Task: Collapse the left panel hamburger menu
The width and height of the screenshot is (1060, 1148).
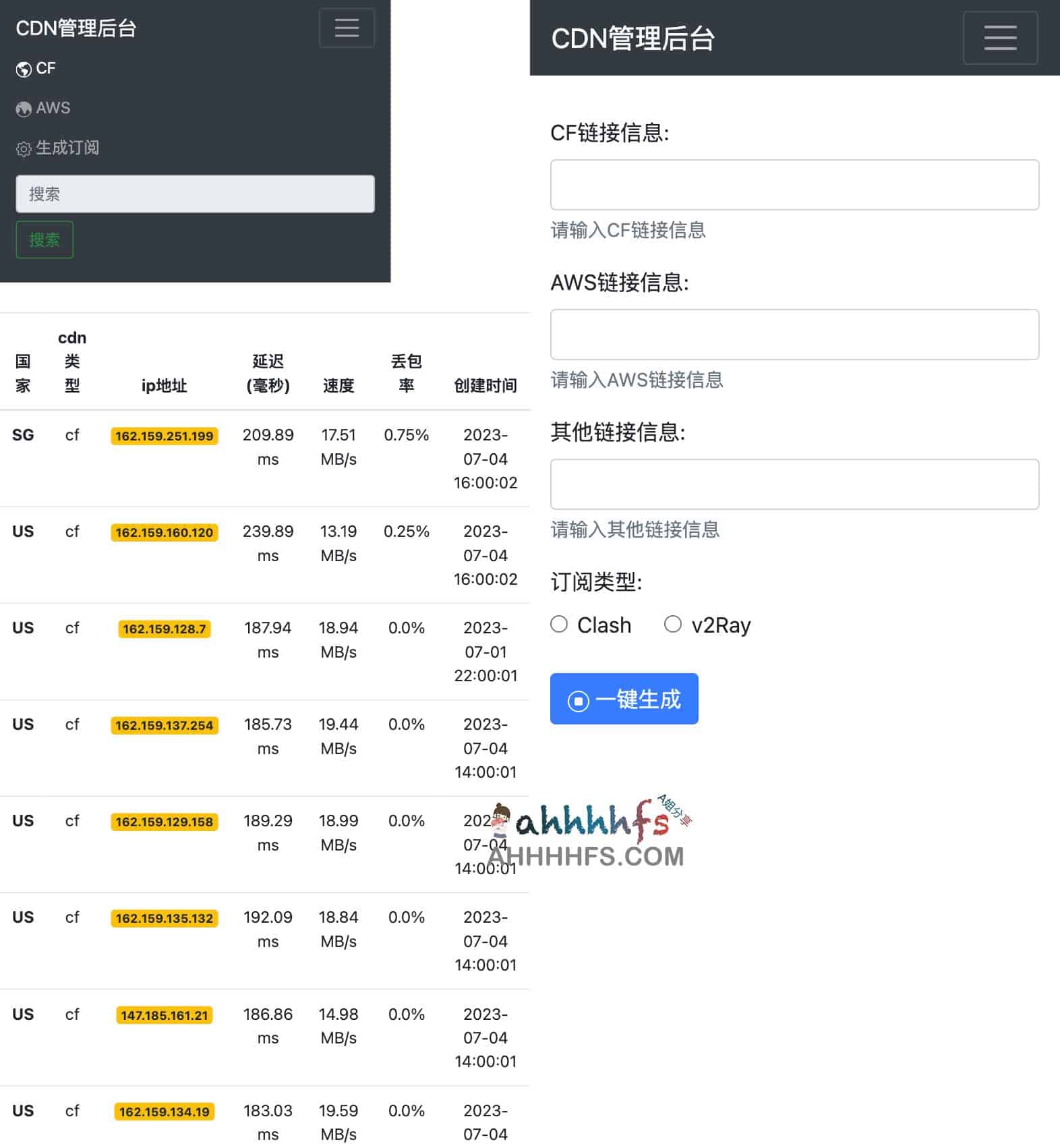Action: (347, 28)
